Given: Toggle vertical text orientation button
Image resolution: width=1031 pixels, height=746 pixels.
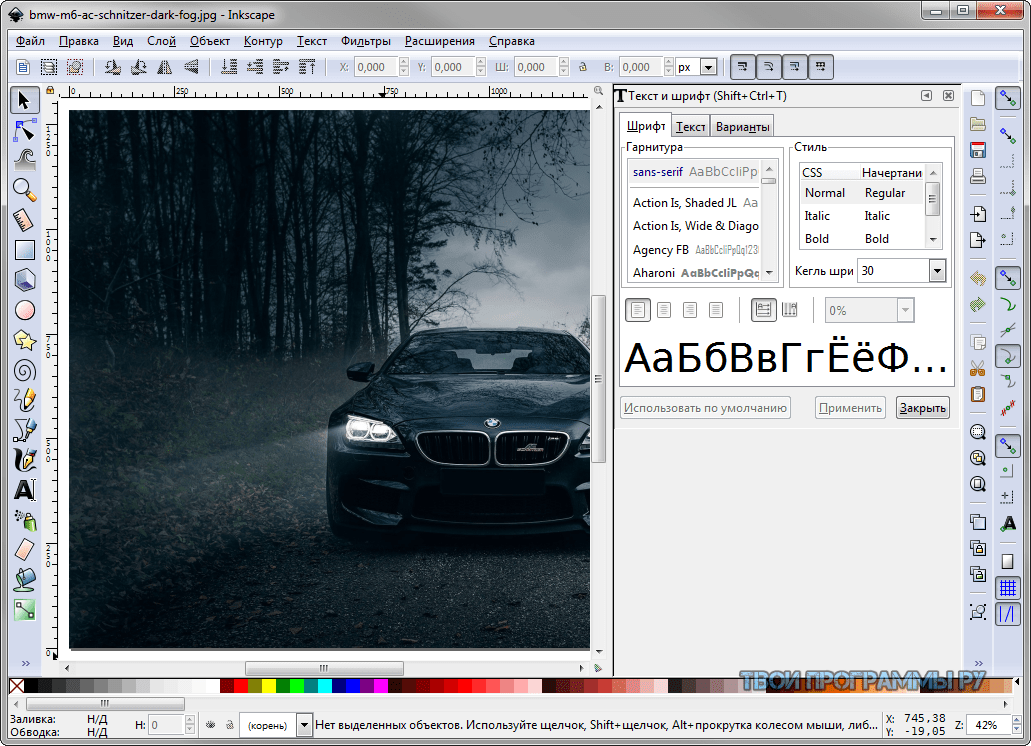Looking at the screenshot, I should (x=790, y=310).
